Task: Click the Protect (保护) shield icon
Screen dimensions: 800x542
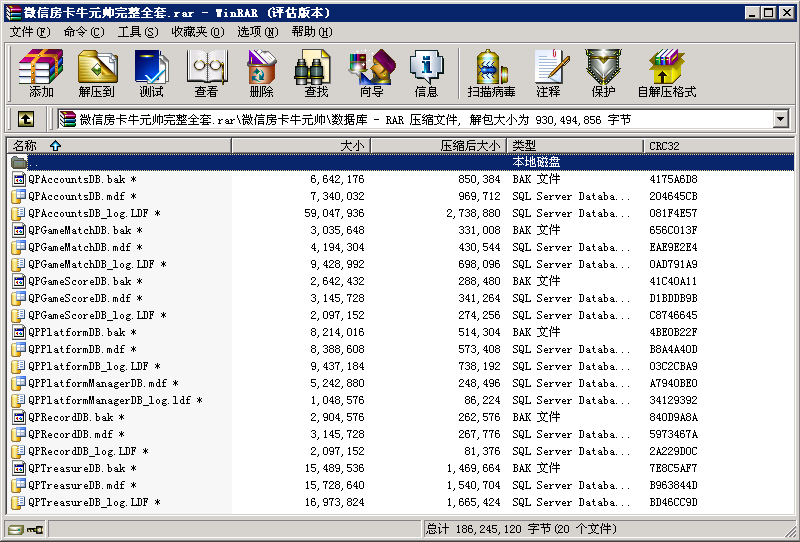Action: click(x=603, y=73)
